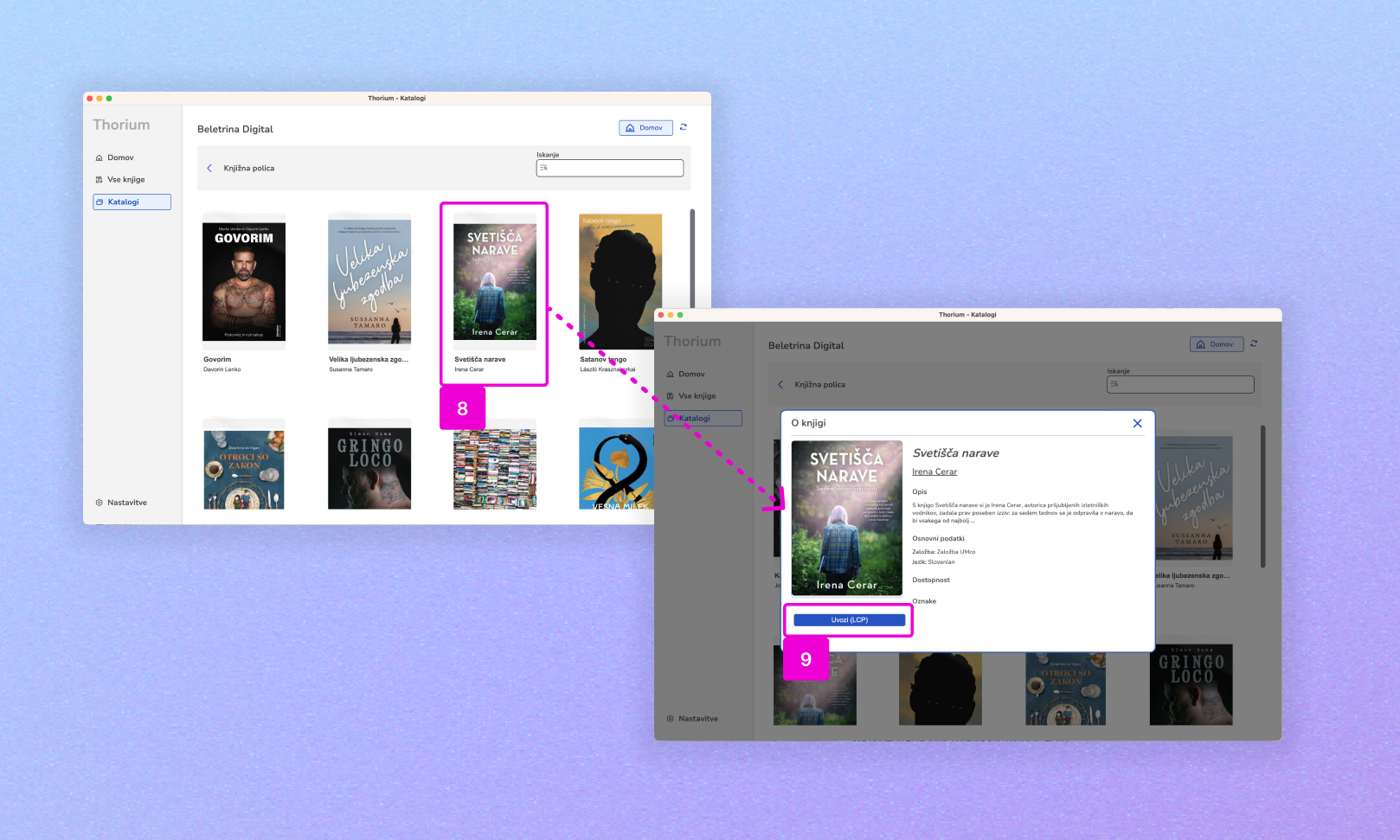Click the catalog scrollbar in the front window
The width and height of the screenshot is (1400, 840).
(x=1263, y=496)
